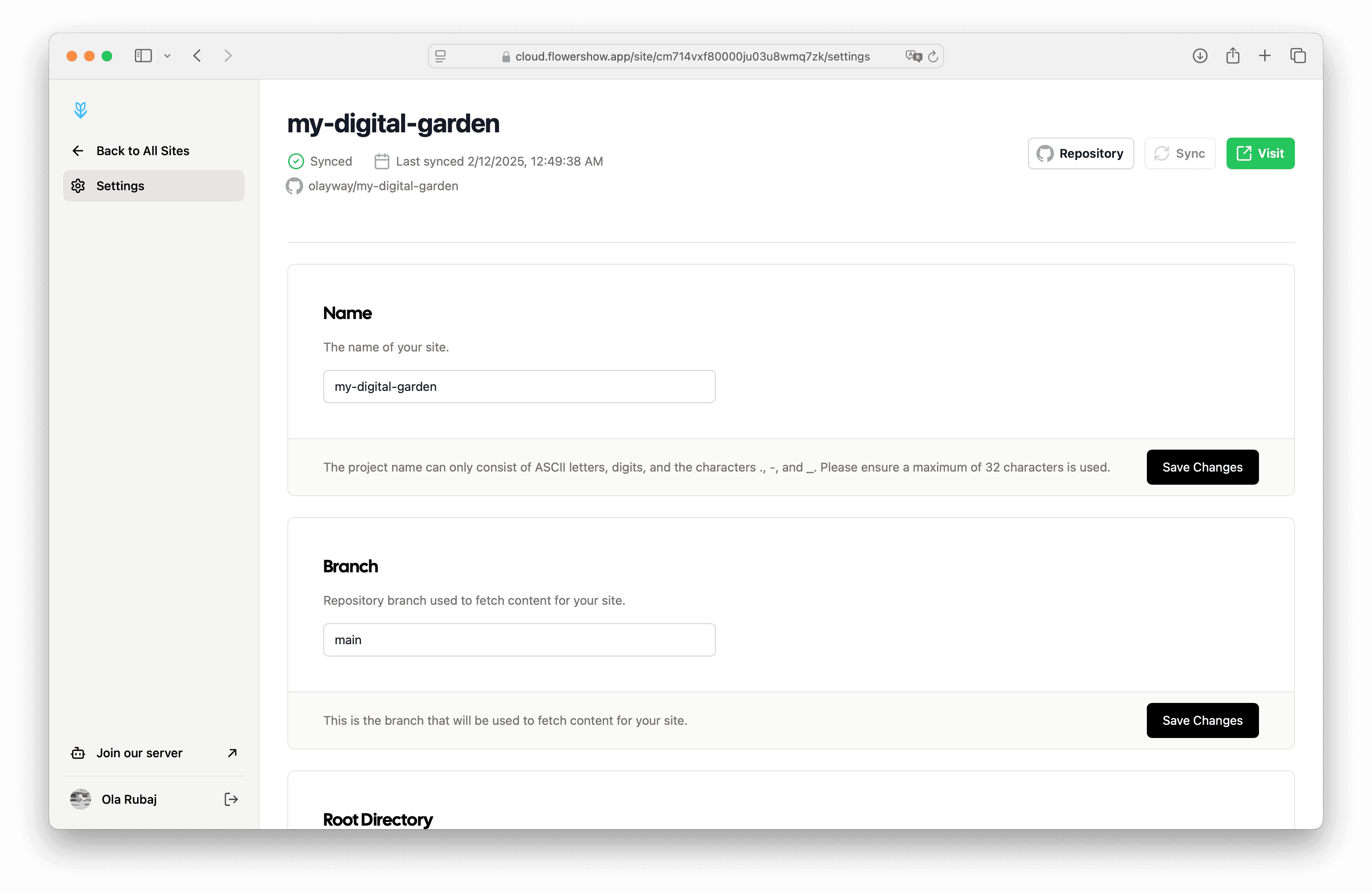Click the external arrow next to Join our server
Image resolution: width=1372 pixels, height=894 pixels.
click(232, 753)
